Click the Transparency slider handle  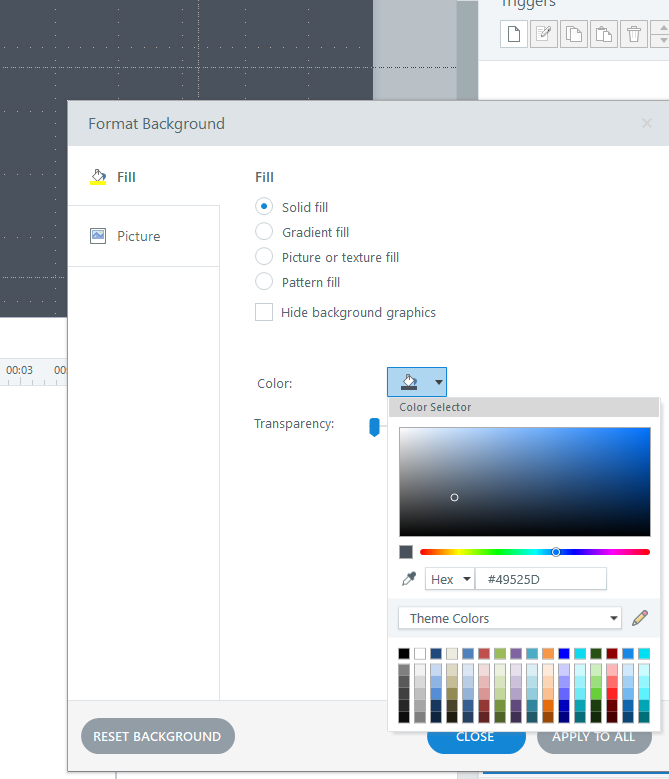coord(374,427)
